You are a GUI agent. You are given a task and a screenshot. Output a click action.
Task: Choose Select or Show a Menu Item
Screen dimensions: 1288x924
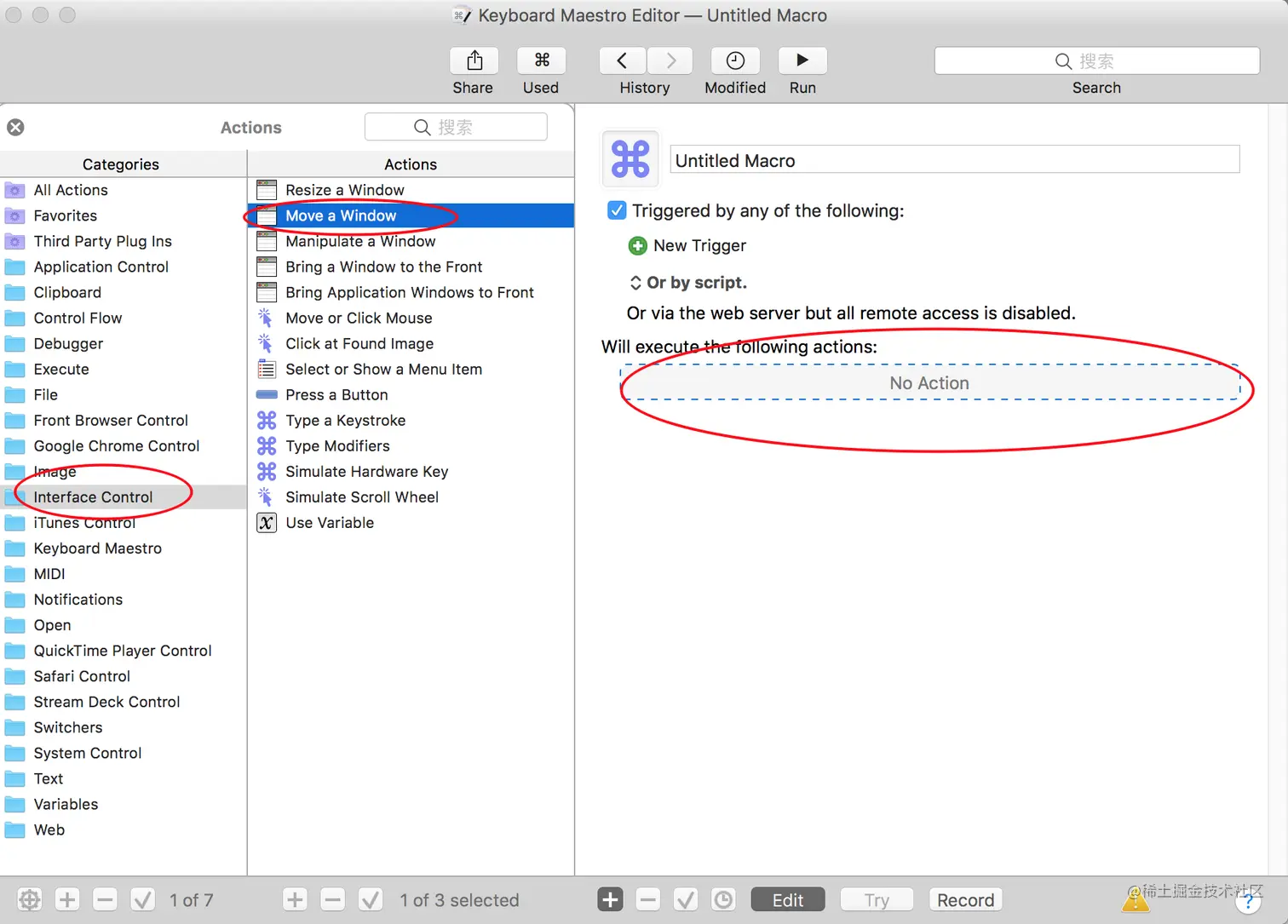tap(411, 369)
